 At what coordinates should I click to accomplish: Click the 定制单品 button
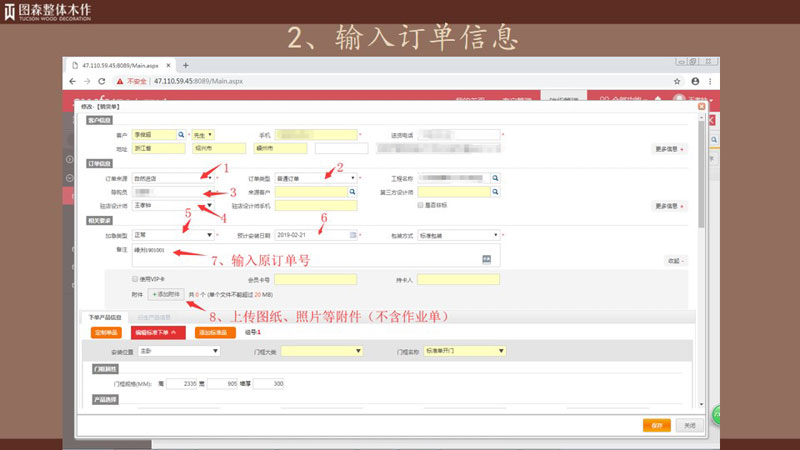tap(106, 332)
